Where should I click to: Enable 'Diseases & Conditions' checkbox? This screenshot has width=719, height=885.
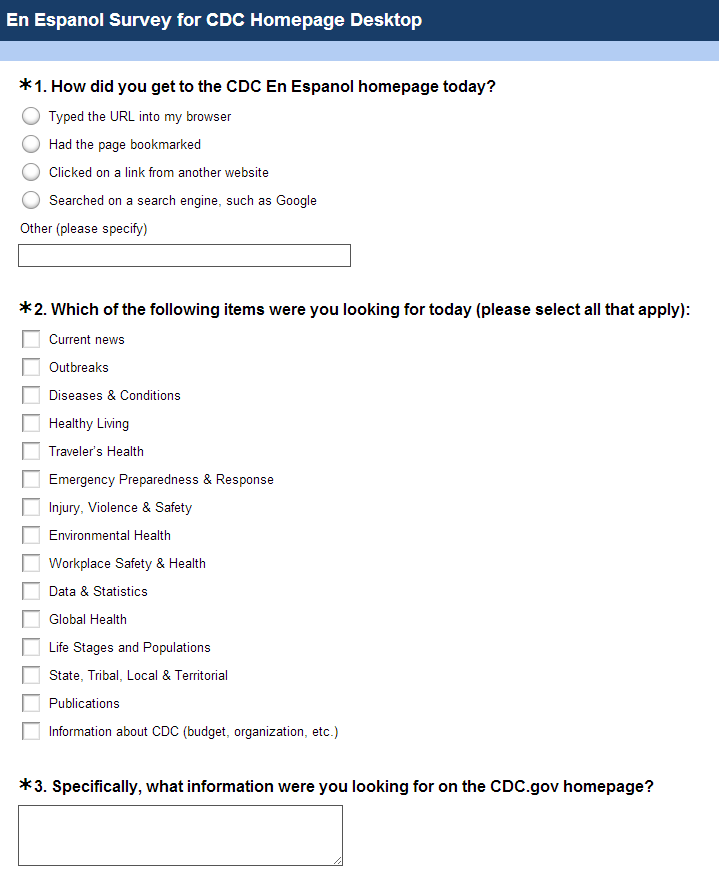point(31,395)
